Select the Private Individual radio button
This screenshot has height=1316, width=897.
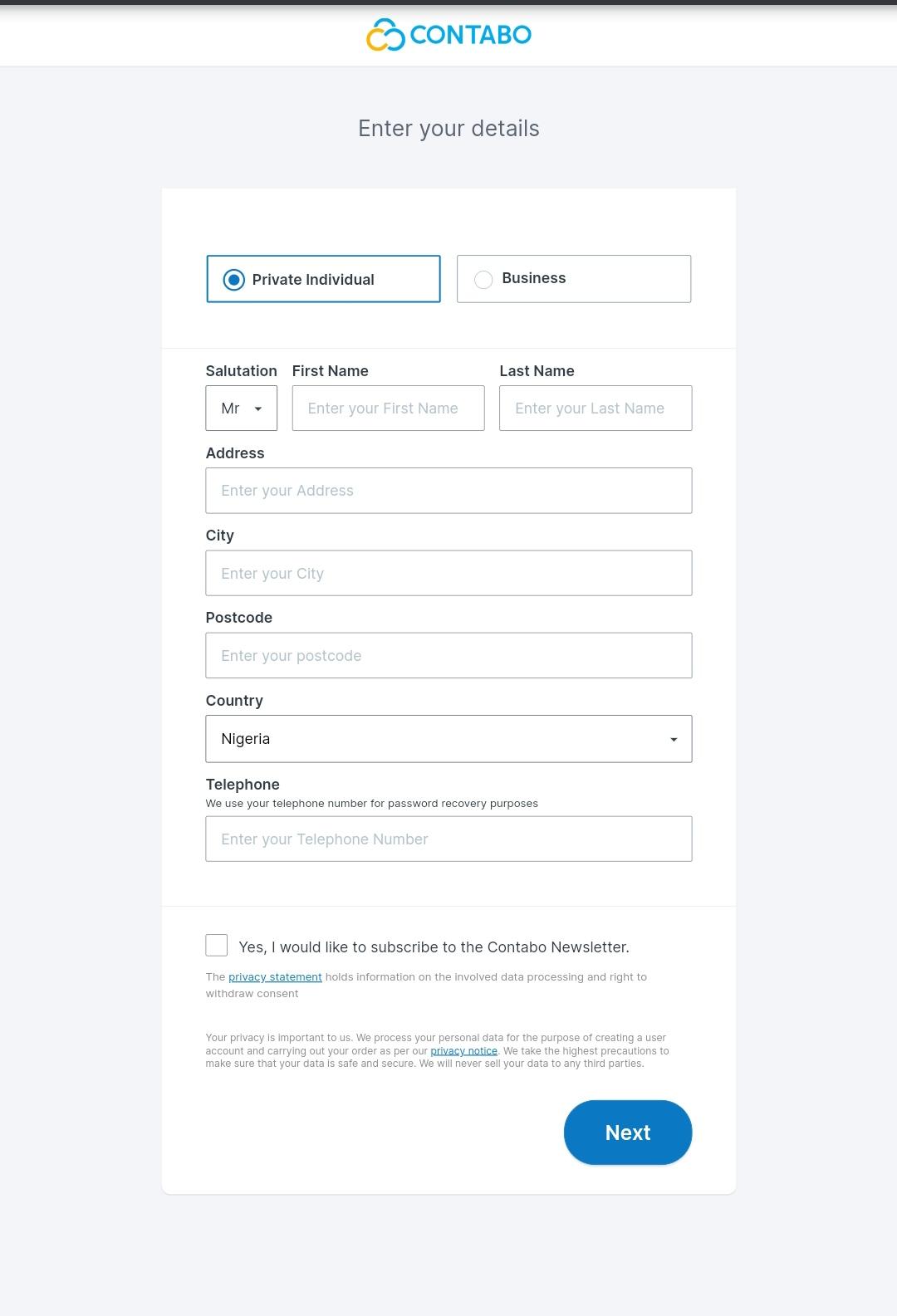click(234, 280)
